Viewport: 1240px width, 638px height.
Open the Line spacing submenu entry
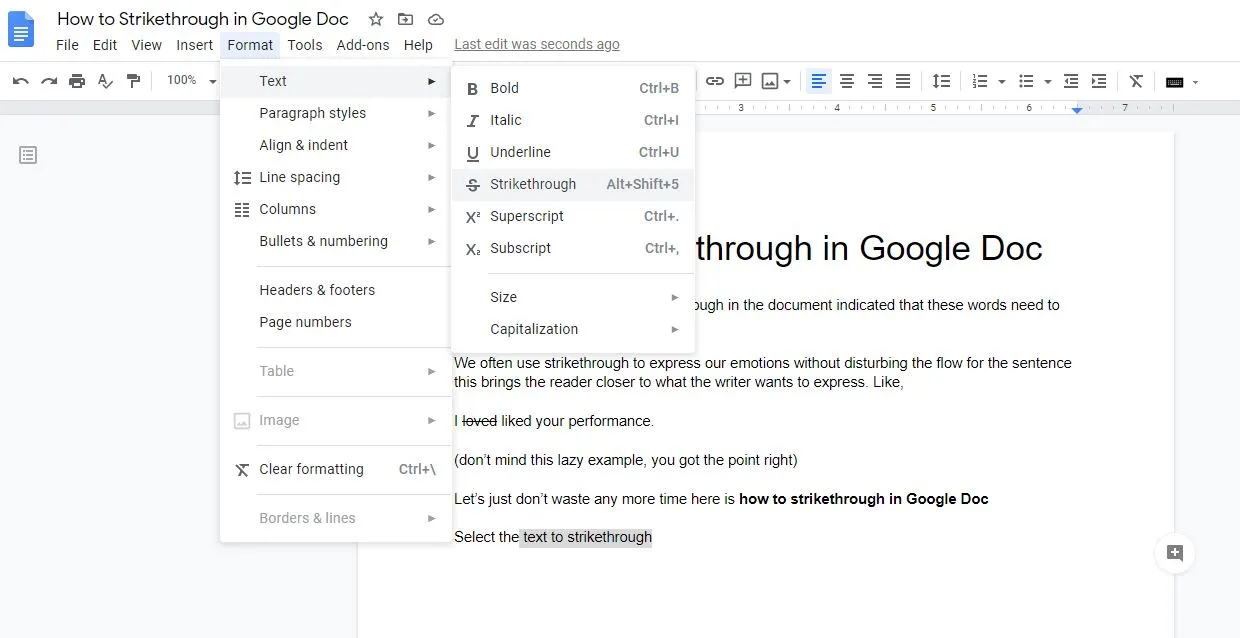[336, 177]
